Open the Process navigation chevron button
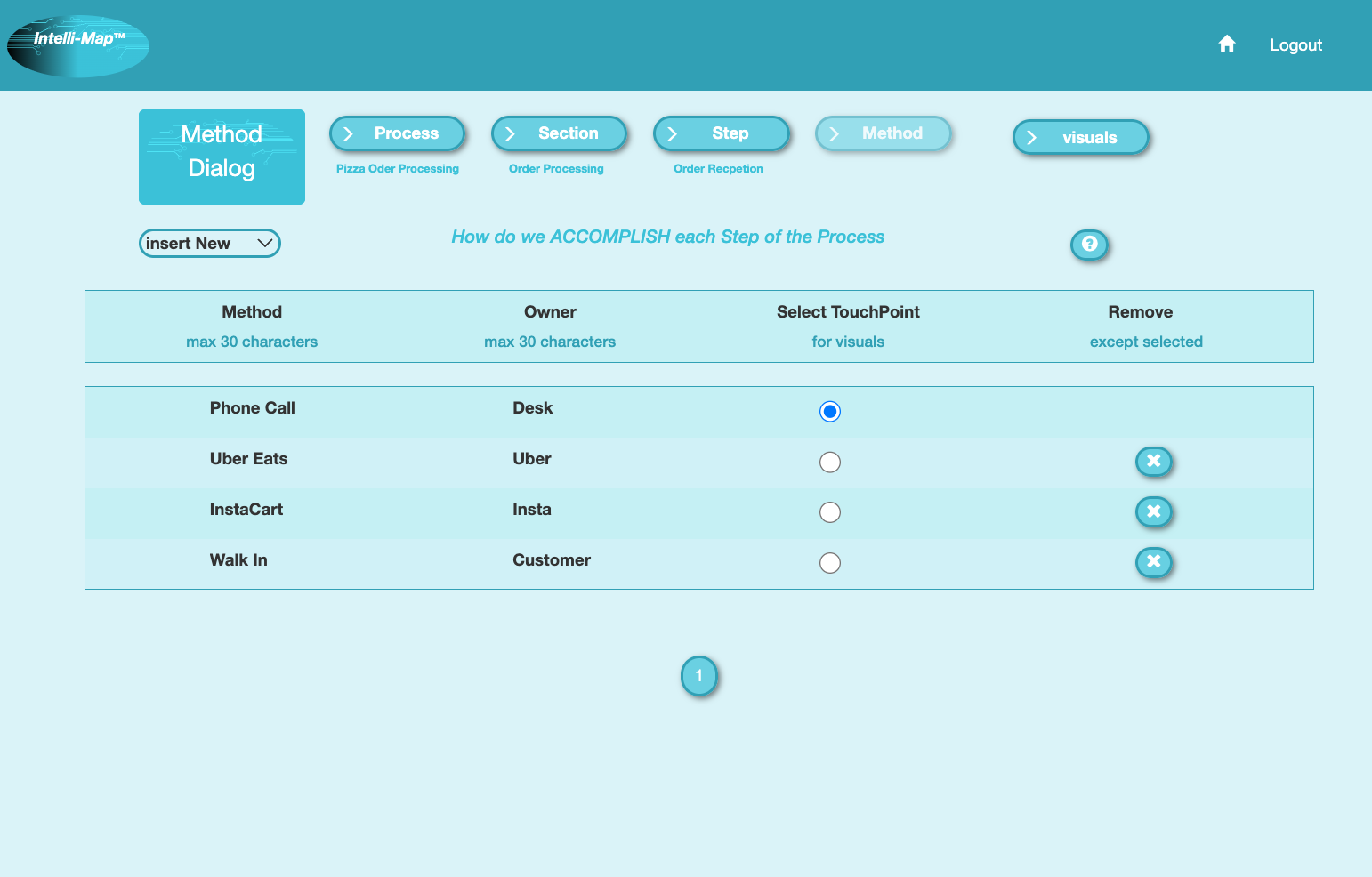 click(397, 133)
